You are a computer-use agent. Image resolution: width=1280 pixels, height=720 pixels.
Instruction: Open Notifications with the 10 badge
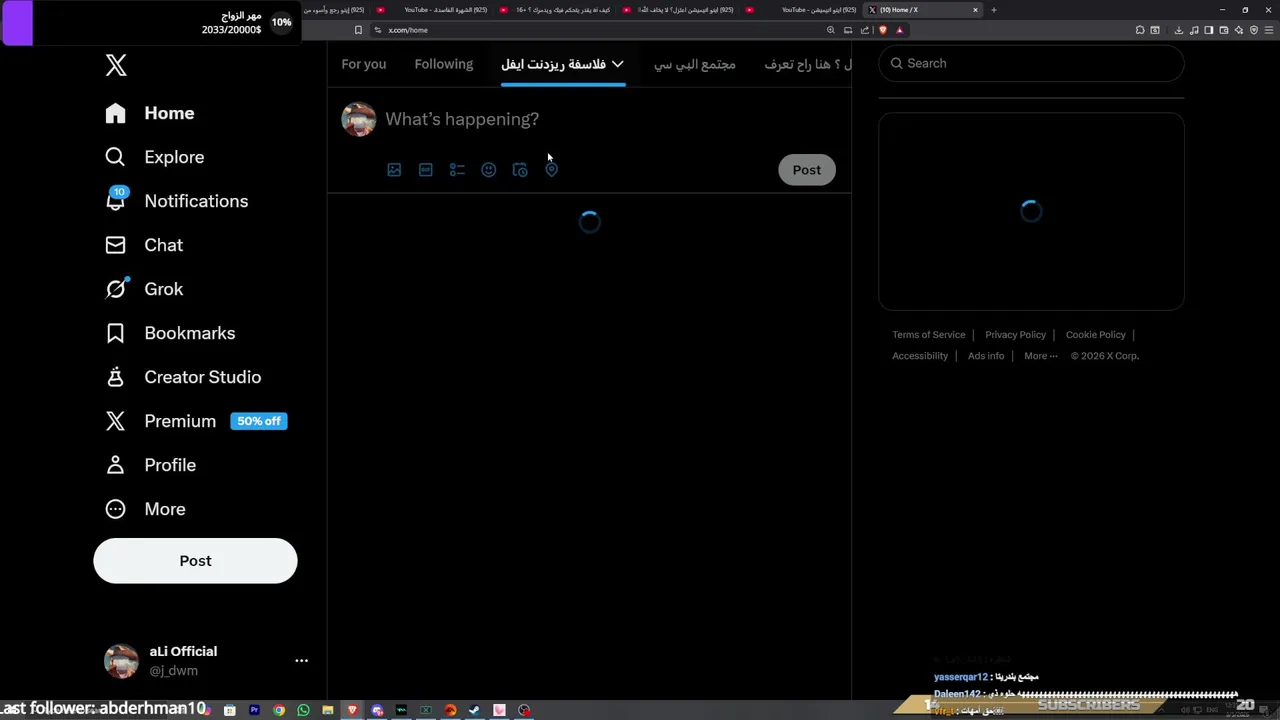tap(177, 201)
